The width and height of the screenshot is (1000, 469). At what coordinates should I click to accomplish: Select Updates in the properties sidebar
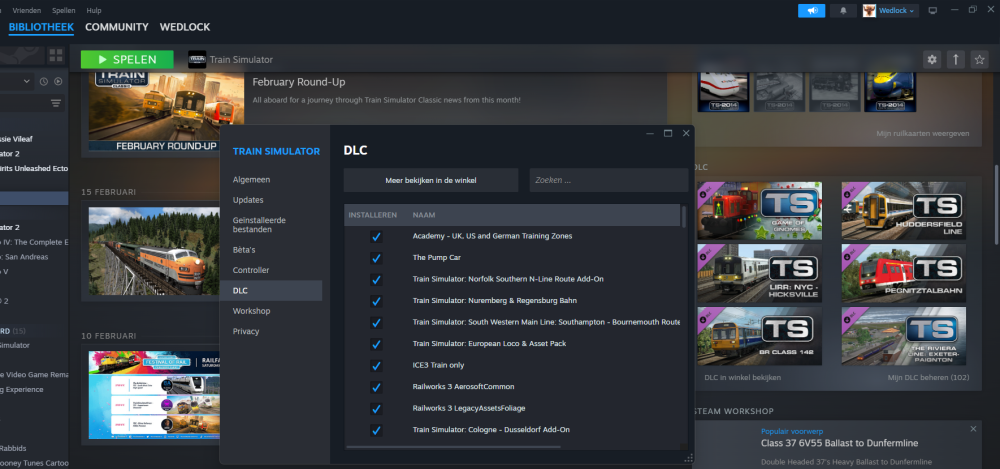pos(248,200)
